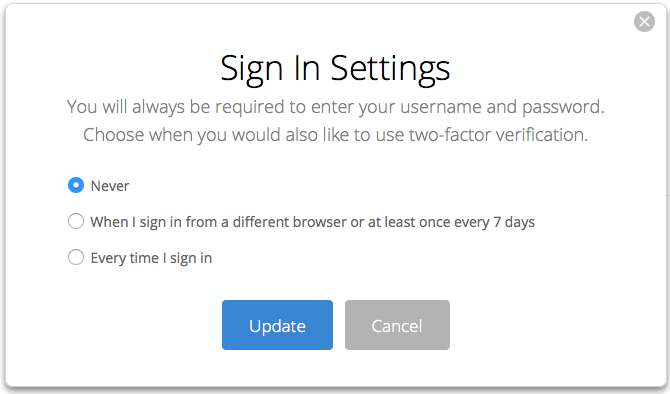Click the phrase two-factor verification
This screenshot has width=670, height=394.
pos(498,135)
